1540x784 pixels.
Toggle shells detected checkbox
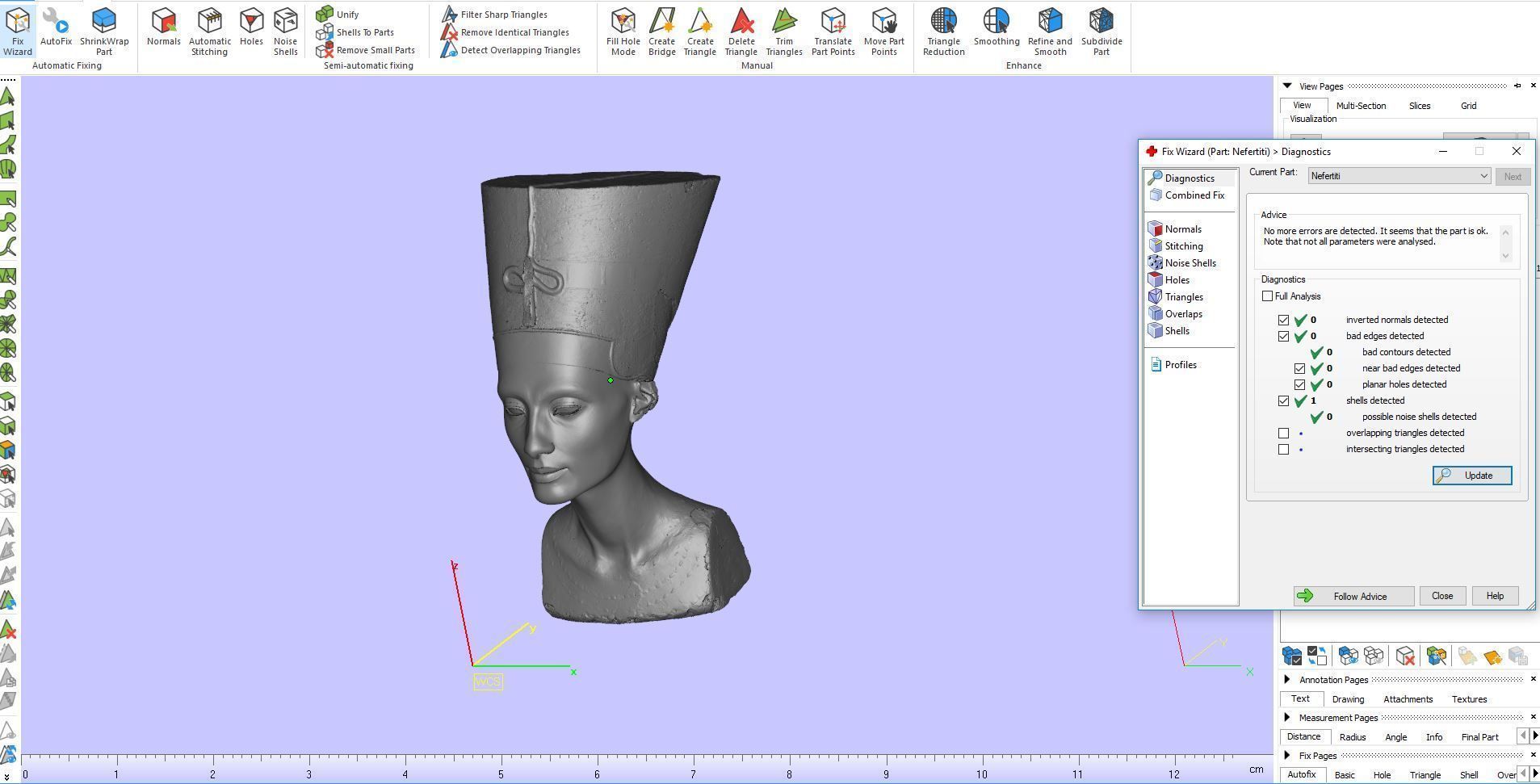1283,400
